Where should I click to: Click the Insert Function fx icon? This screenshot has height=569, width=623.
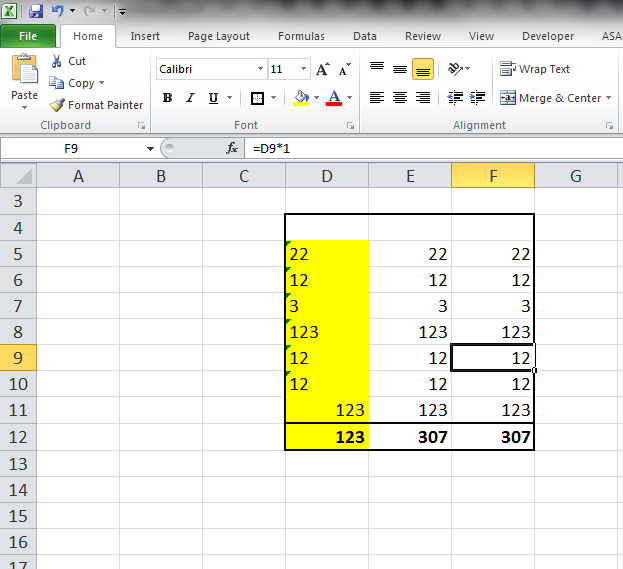point(232,148)
